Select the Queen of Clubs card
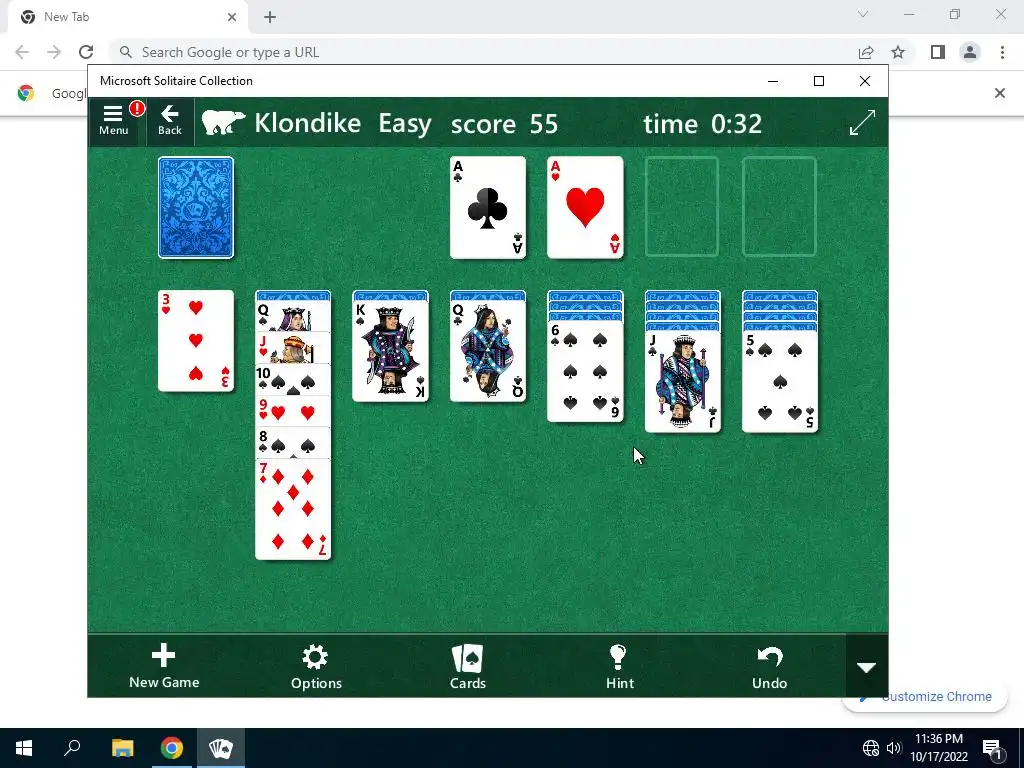 [488, 351]
